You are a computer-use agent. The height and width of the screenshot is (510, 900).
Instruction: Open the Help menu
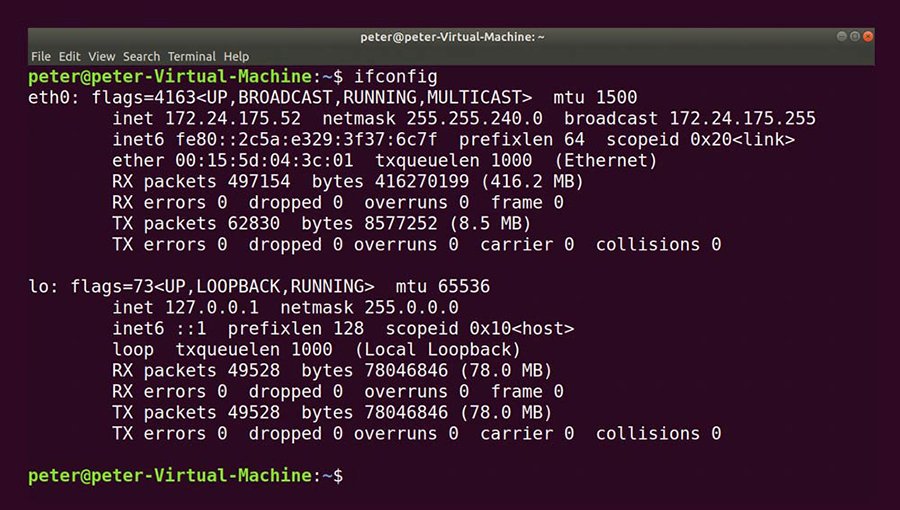pos(236,57)
